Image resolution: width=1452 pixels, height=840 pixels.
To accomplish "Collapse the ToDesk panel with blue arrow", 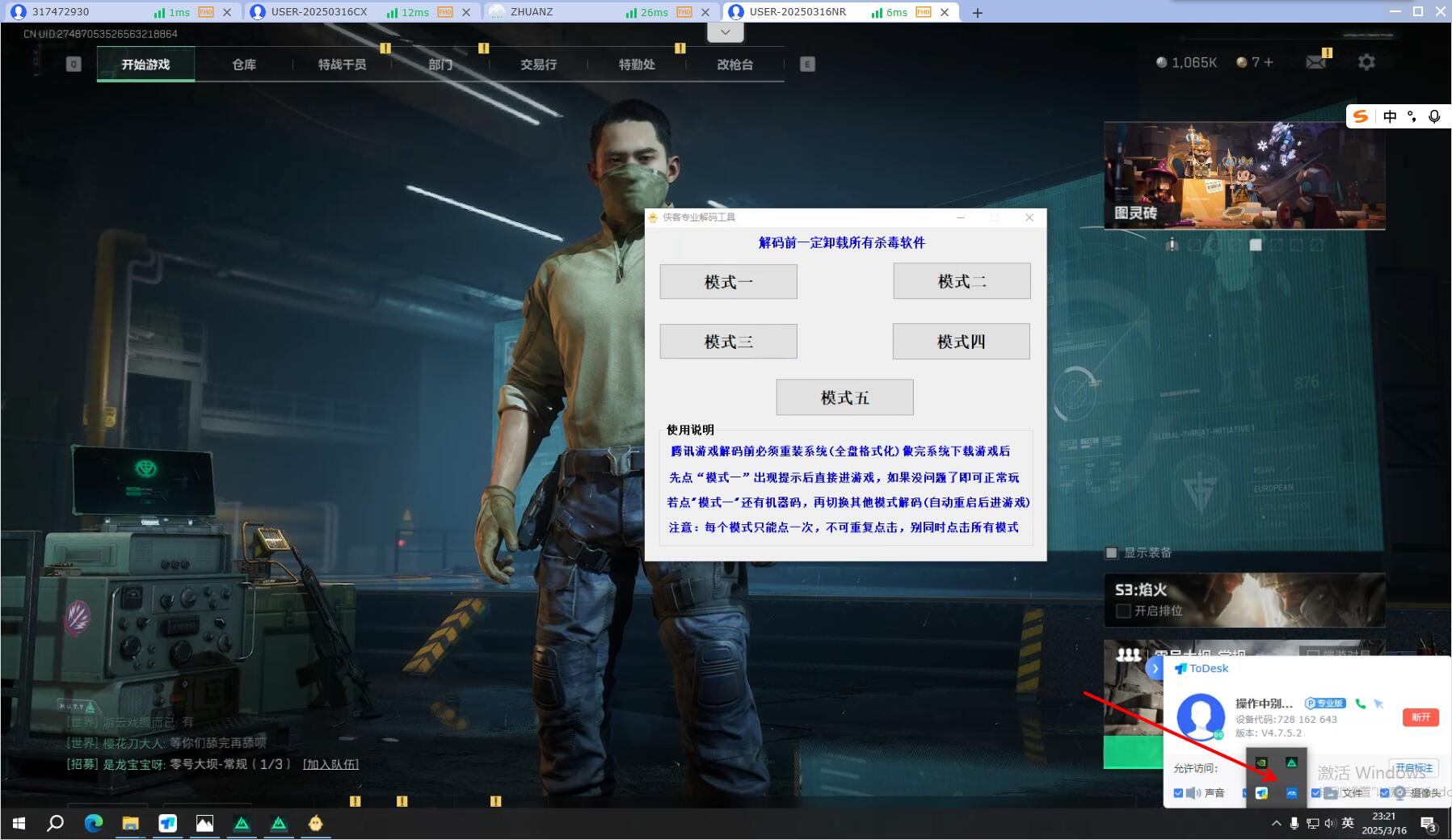I will click(x=1155, y=669).
